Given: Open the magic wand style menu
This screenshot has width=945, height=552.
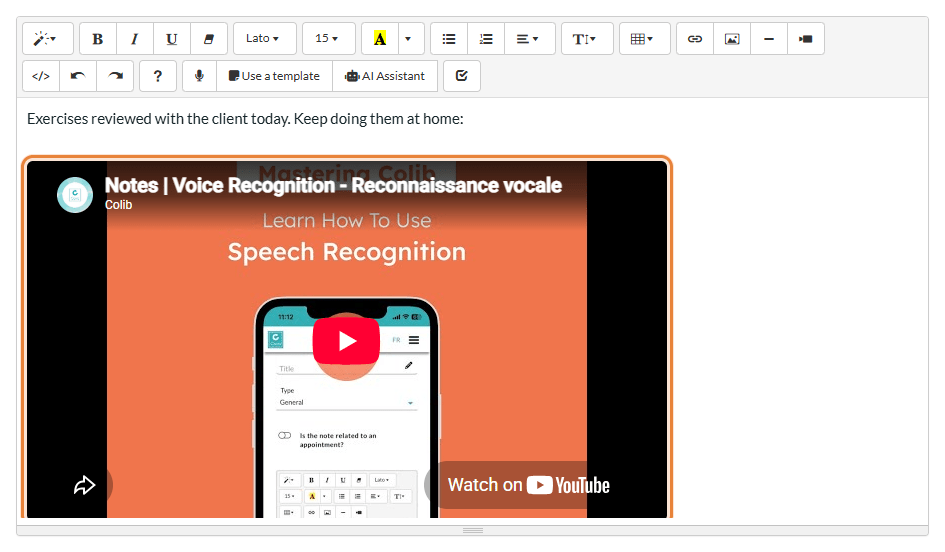Looking at the screenshot, I should click(48, 39).
